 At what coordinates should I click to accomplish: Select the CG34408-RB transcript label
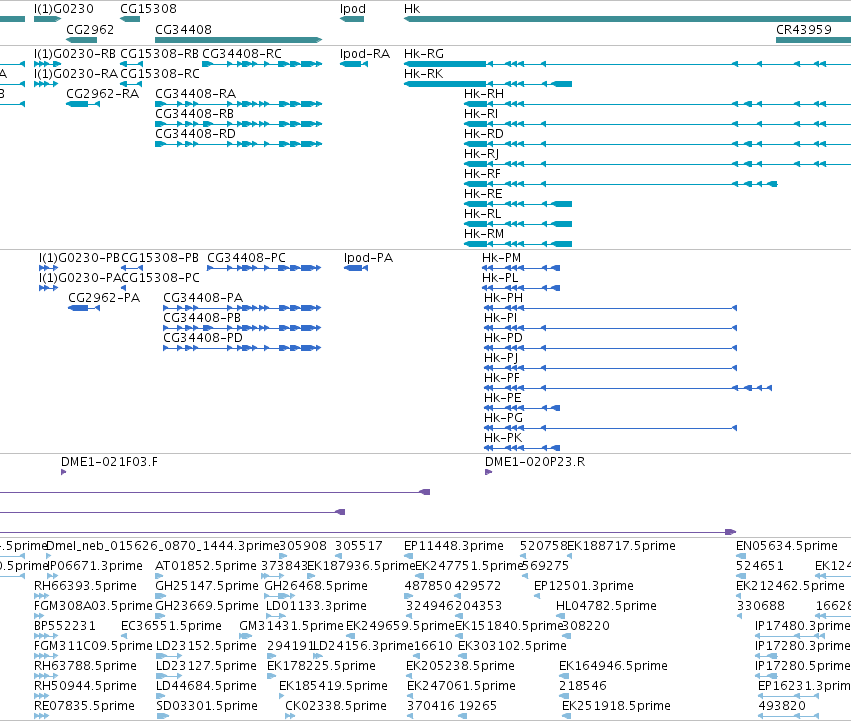(x=194, y=114)
